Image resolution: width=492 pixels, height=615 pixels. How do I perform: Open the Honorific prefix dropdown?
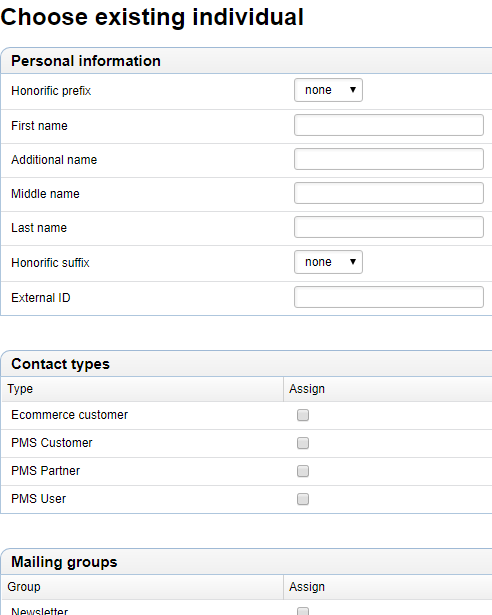[328, 90]
